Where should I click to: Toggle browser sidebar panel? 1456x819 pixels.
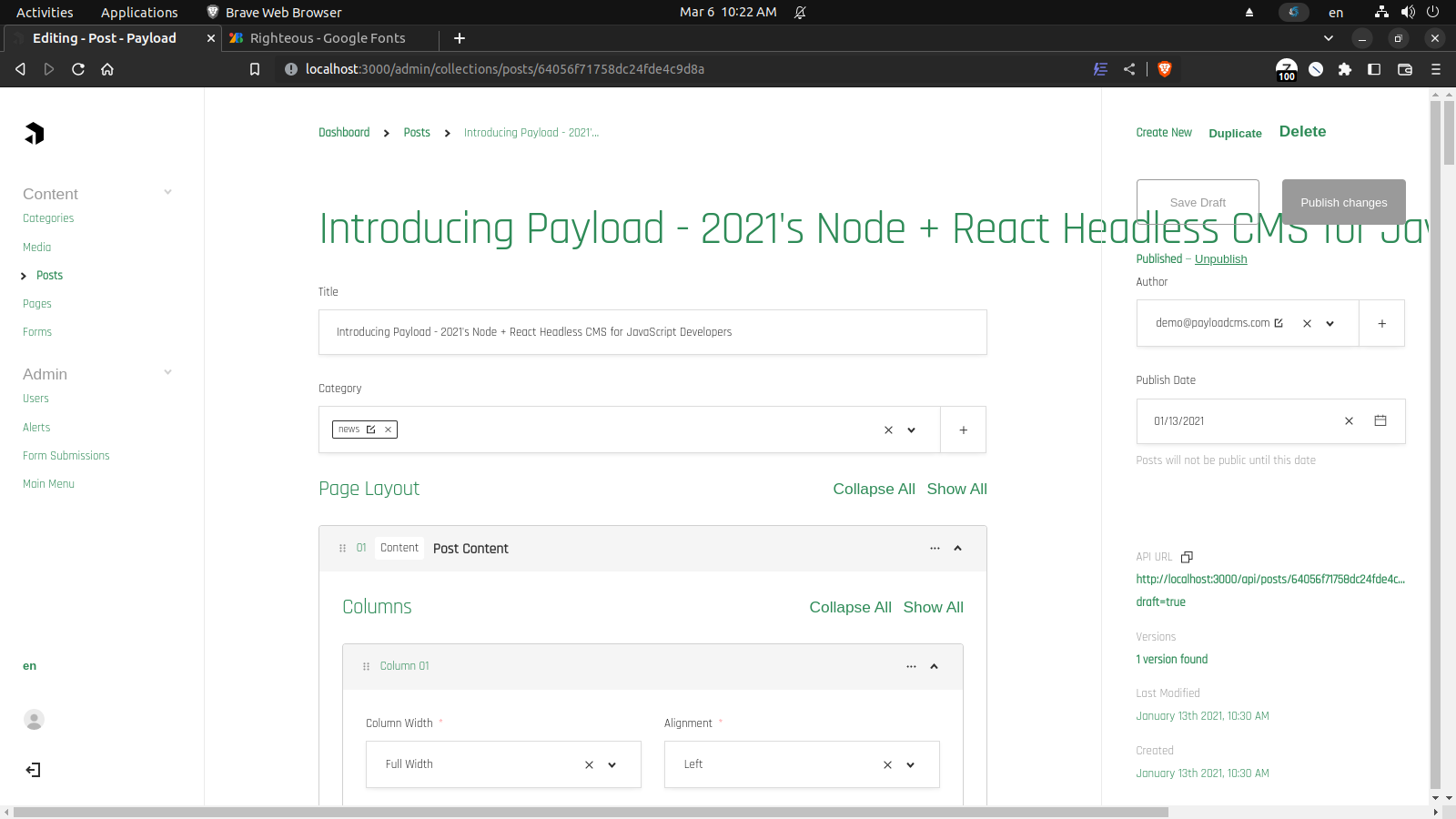coord(1374,69)
